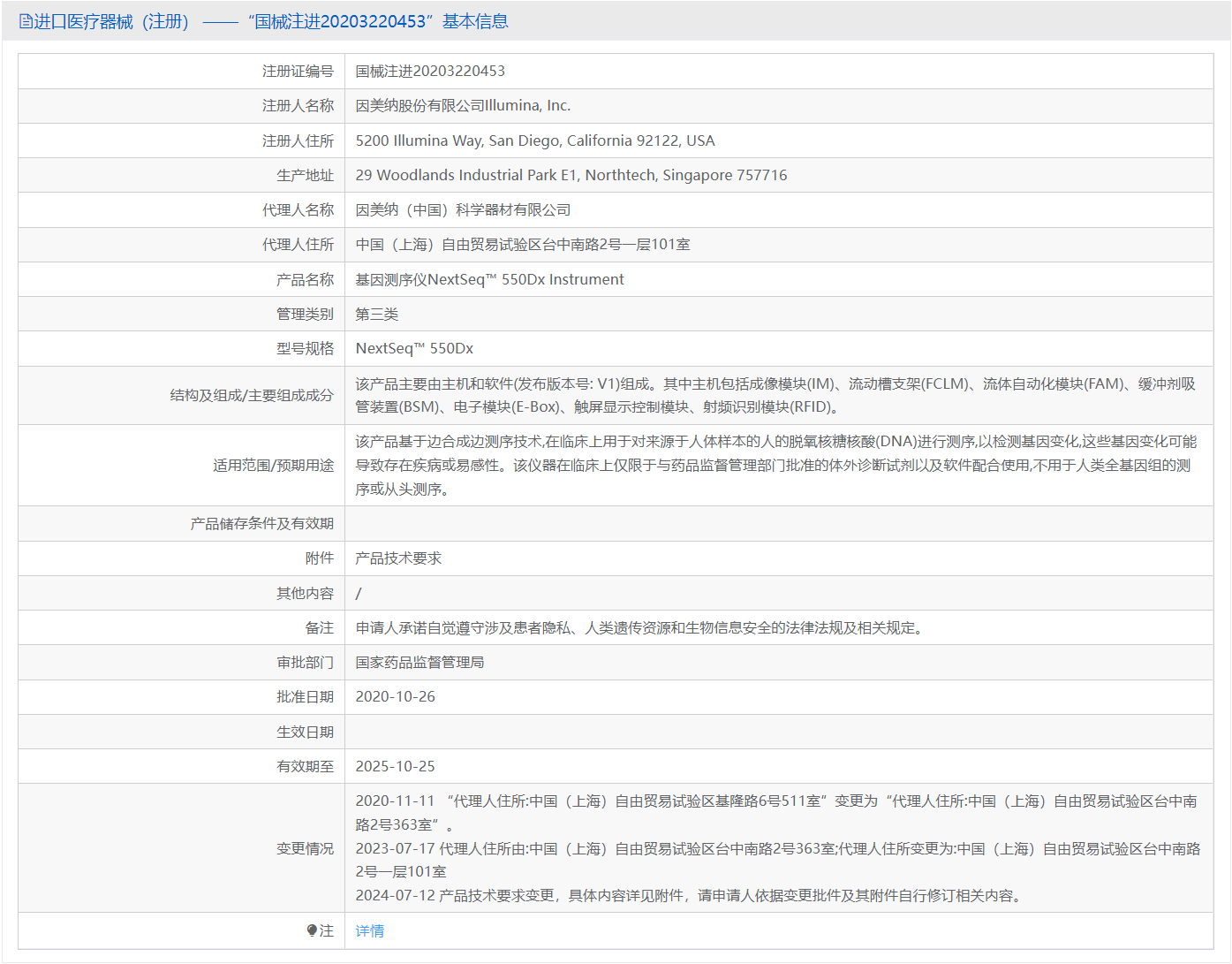The height and width of the screenshot is (964, 1232).
Task: Select change entry dated 2020-11-11
Action: 776,812
